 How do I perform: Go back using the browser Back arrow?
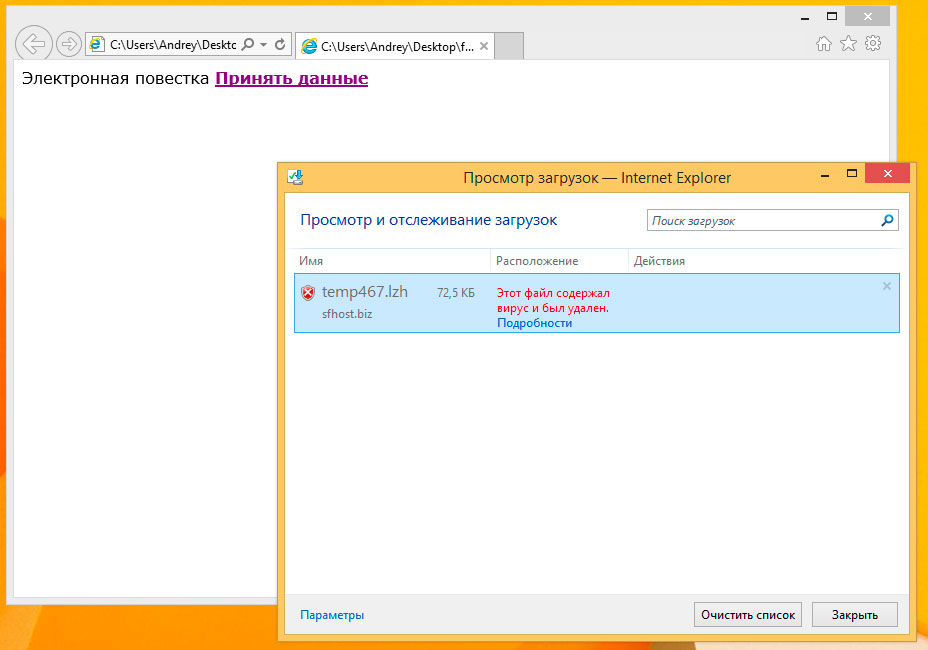click(34, 43)
